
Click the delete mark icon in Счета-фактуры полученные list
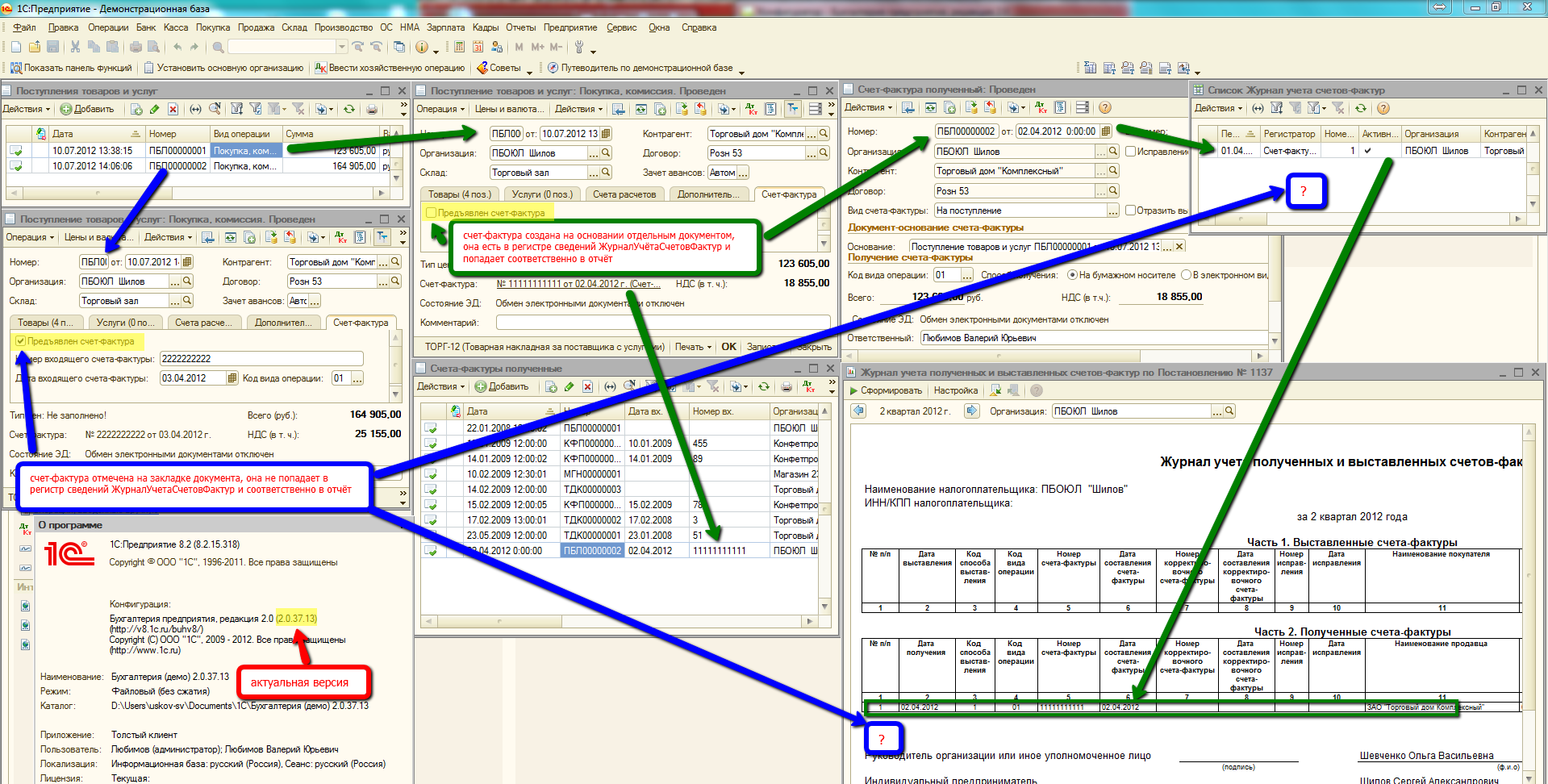588,386
